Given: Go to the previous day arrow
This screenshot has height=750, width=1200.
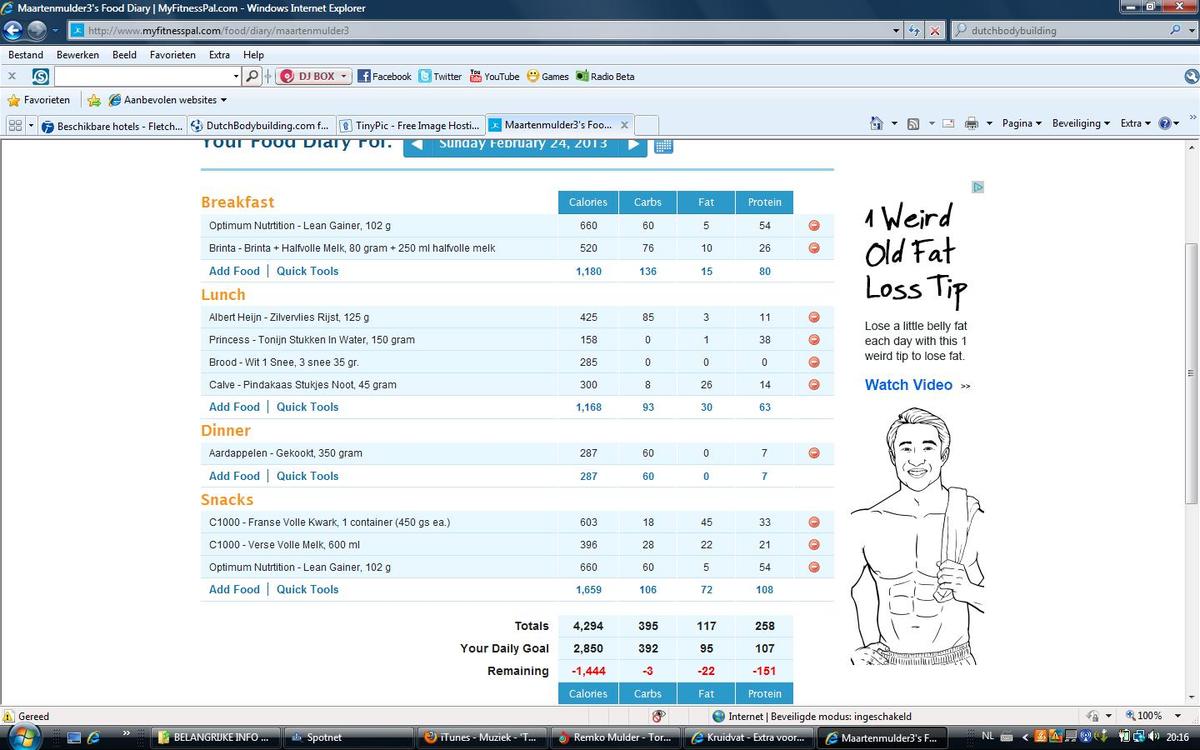Looking at the screenshot, I should (417, 145).
